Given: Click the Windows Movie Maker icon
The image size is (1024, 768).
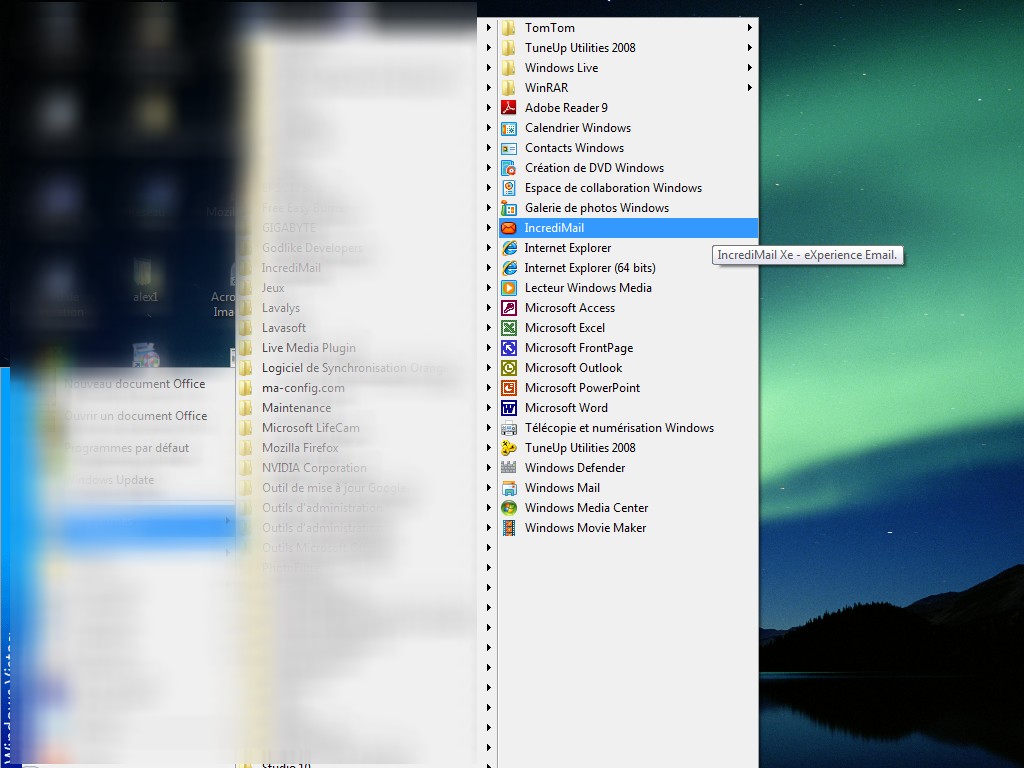Looking at the screenshot, I should tap(509, 528).
